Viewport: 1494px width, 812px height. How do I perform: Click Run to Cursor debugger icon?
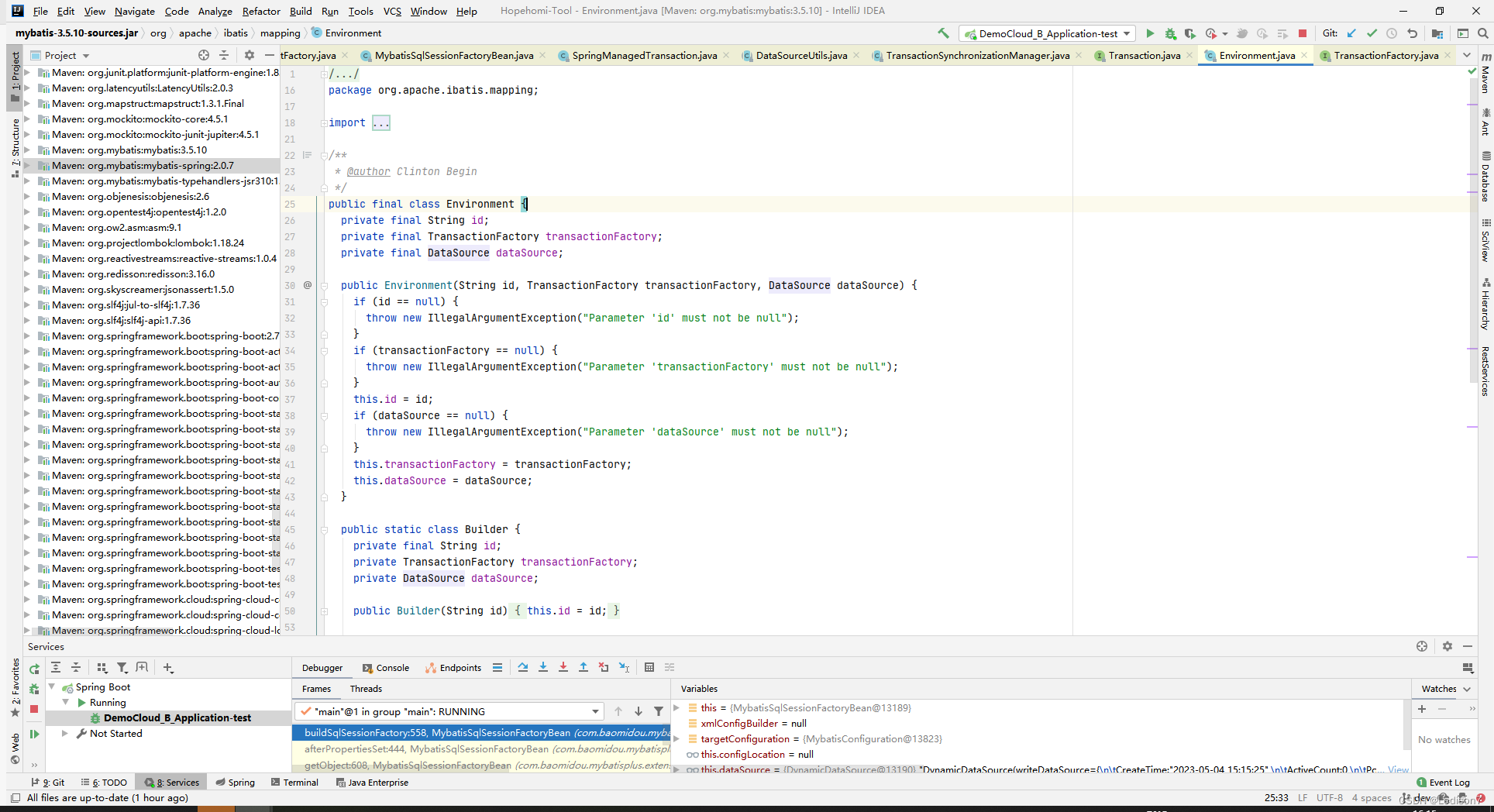624,667
